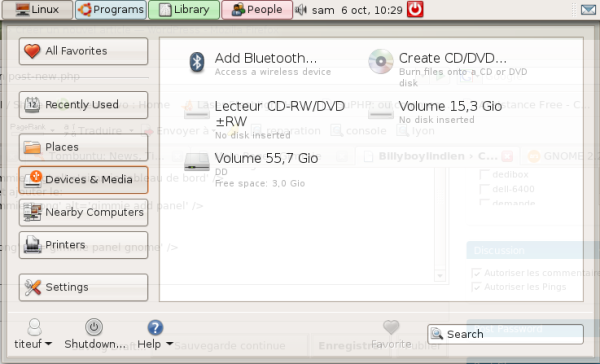
Task: Click the Volume 15,3 Gio drive icon
Action: coord(381,110)
